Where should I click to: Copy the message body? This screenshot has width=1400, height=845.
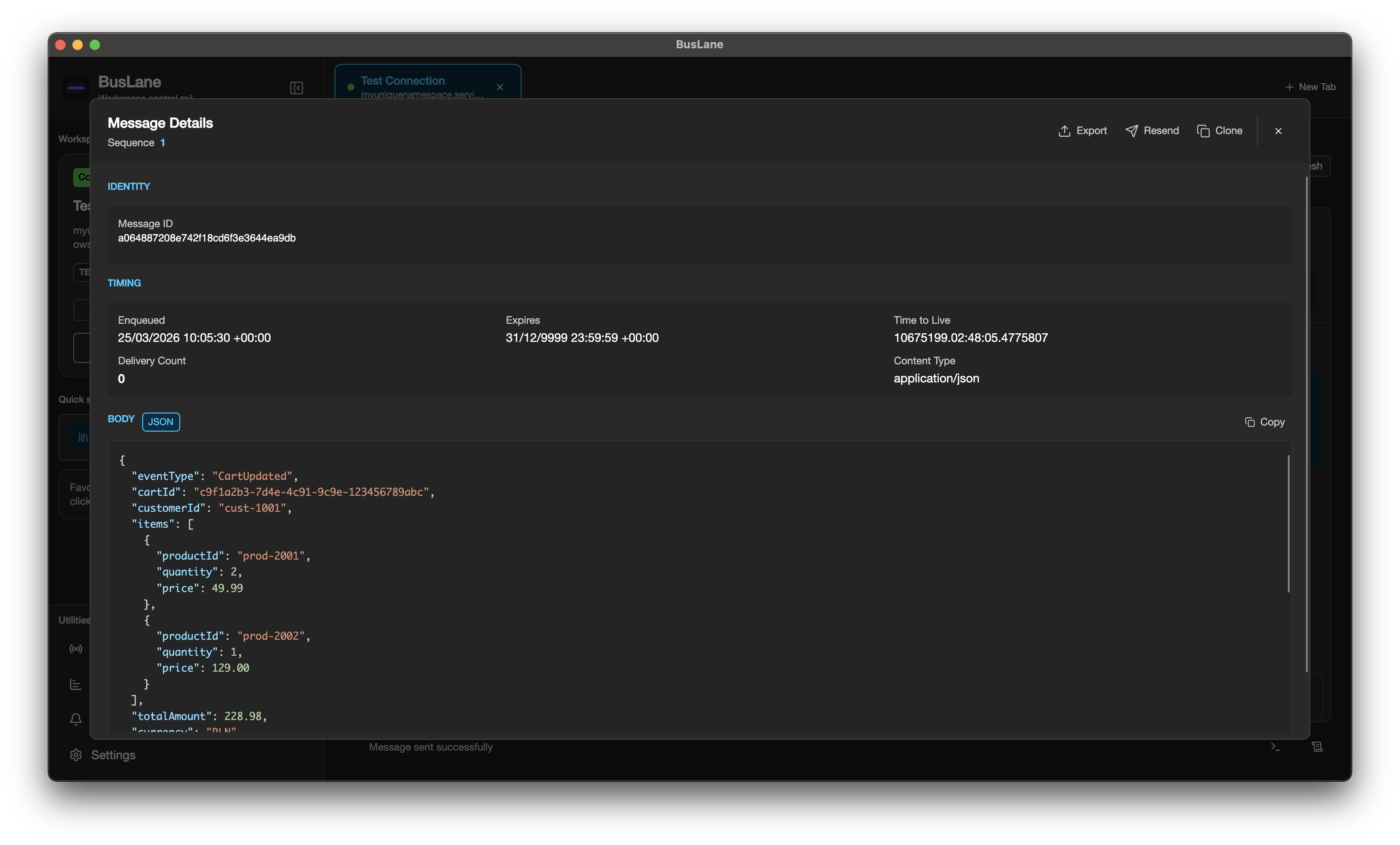click(1264, 422)
